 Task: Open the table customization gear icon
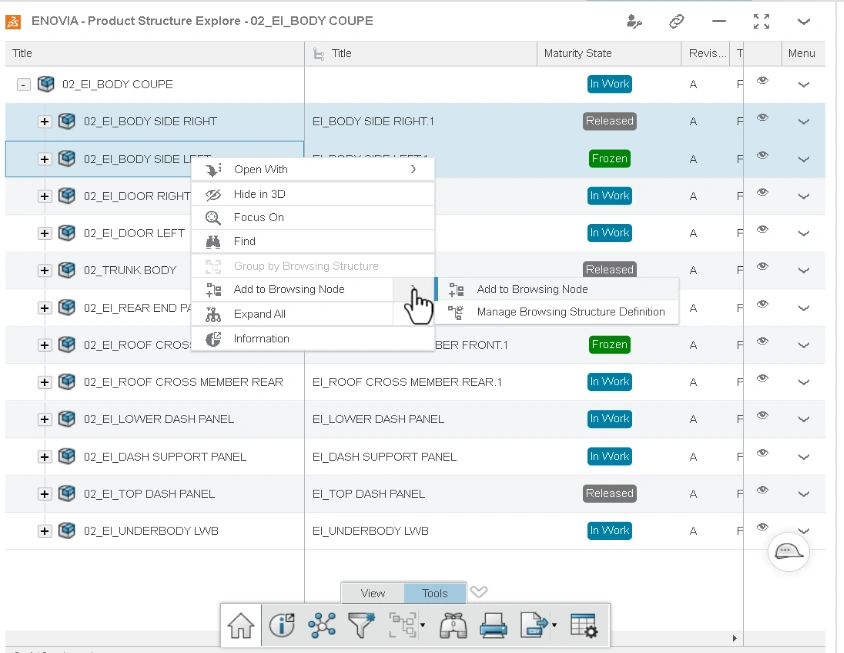click(583, 626)
